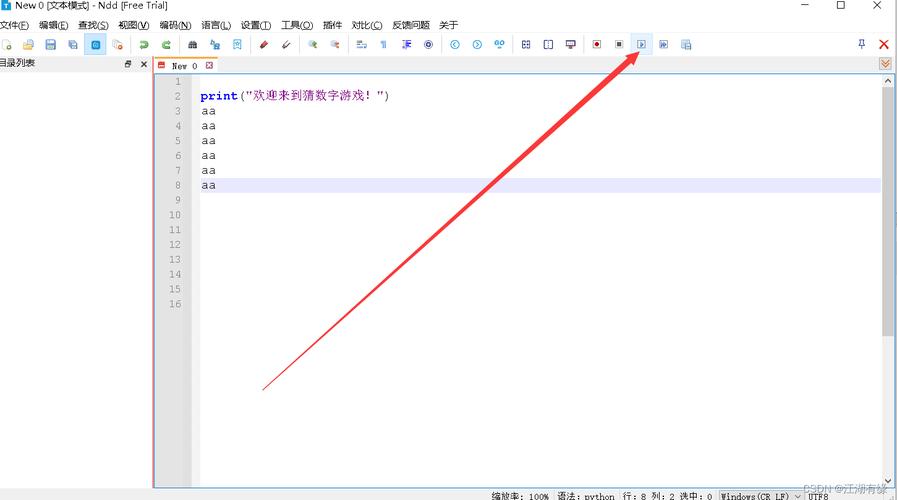The image size is (897, 500).
Task: Open the 文件(F) menu
Action: pyautogui.click(x=14, y=25)
